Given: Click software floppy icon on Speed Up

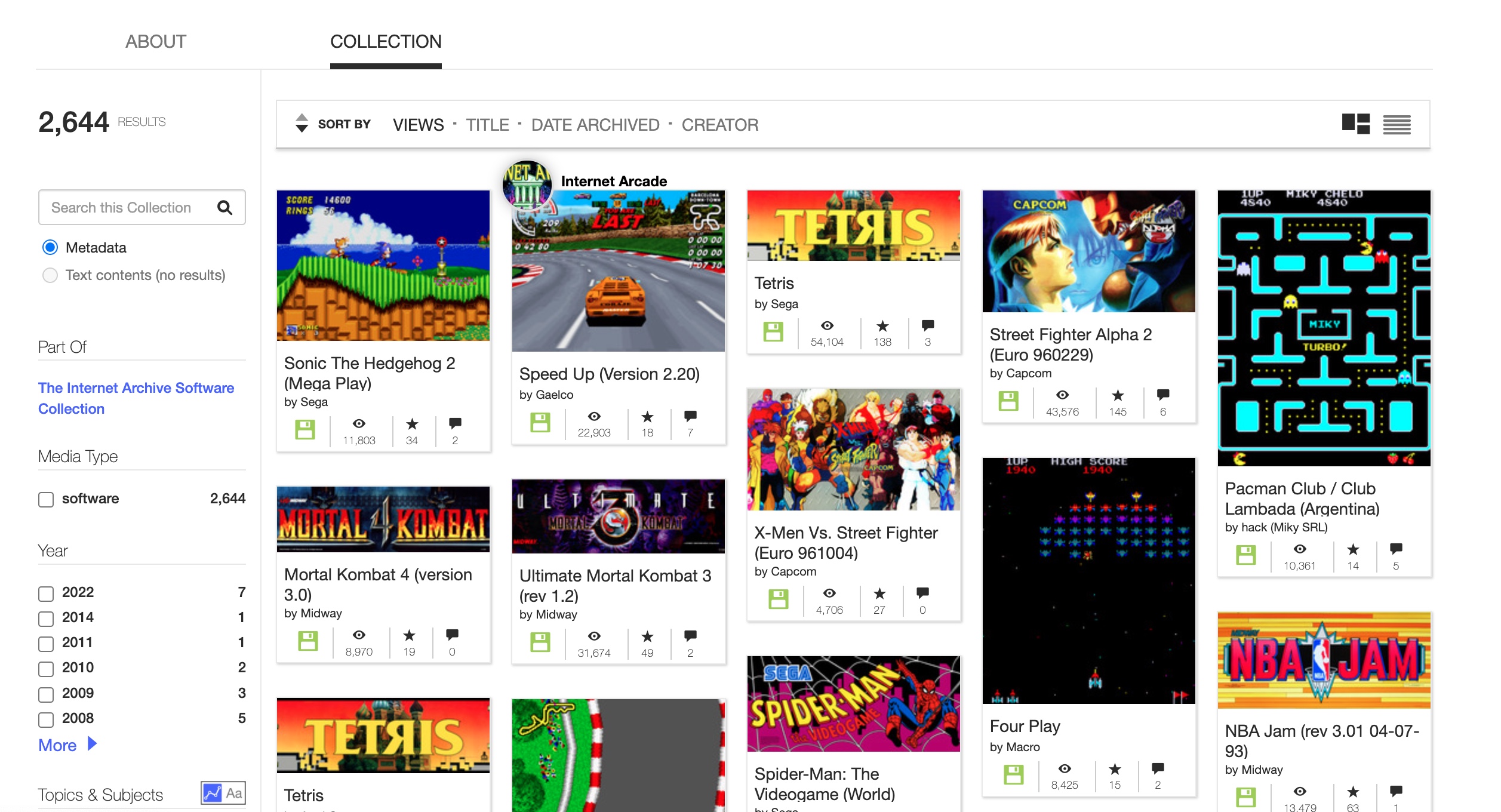Looking at the screenshot, I should click(540, 423).
